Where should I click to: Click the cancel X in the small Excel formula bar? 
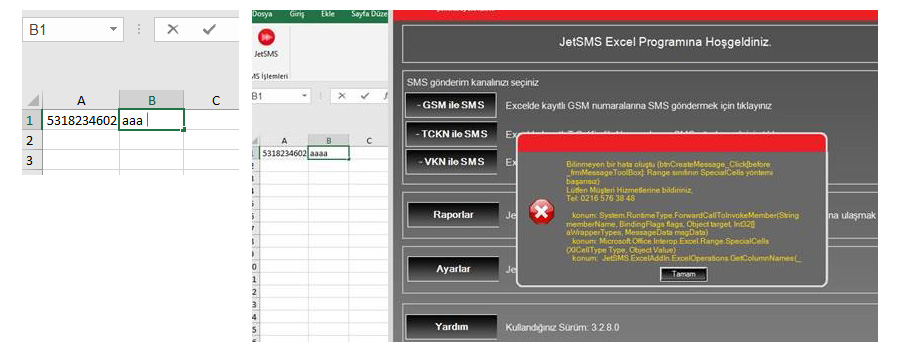click(342, 96)
